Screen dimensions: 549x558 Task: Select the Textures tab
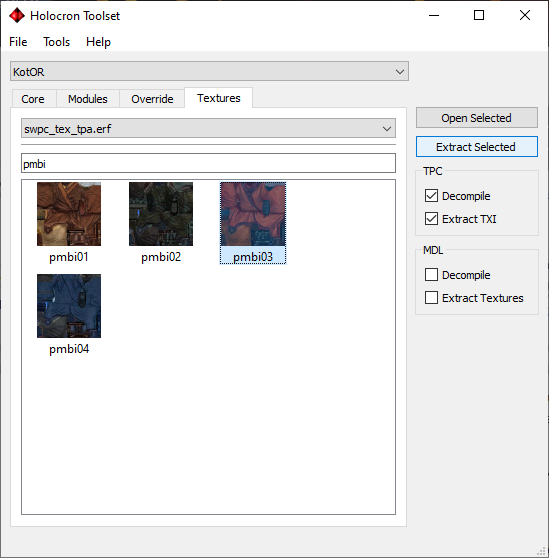click(218, 98)
